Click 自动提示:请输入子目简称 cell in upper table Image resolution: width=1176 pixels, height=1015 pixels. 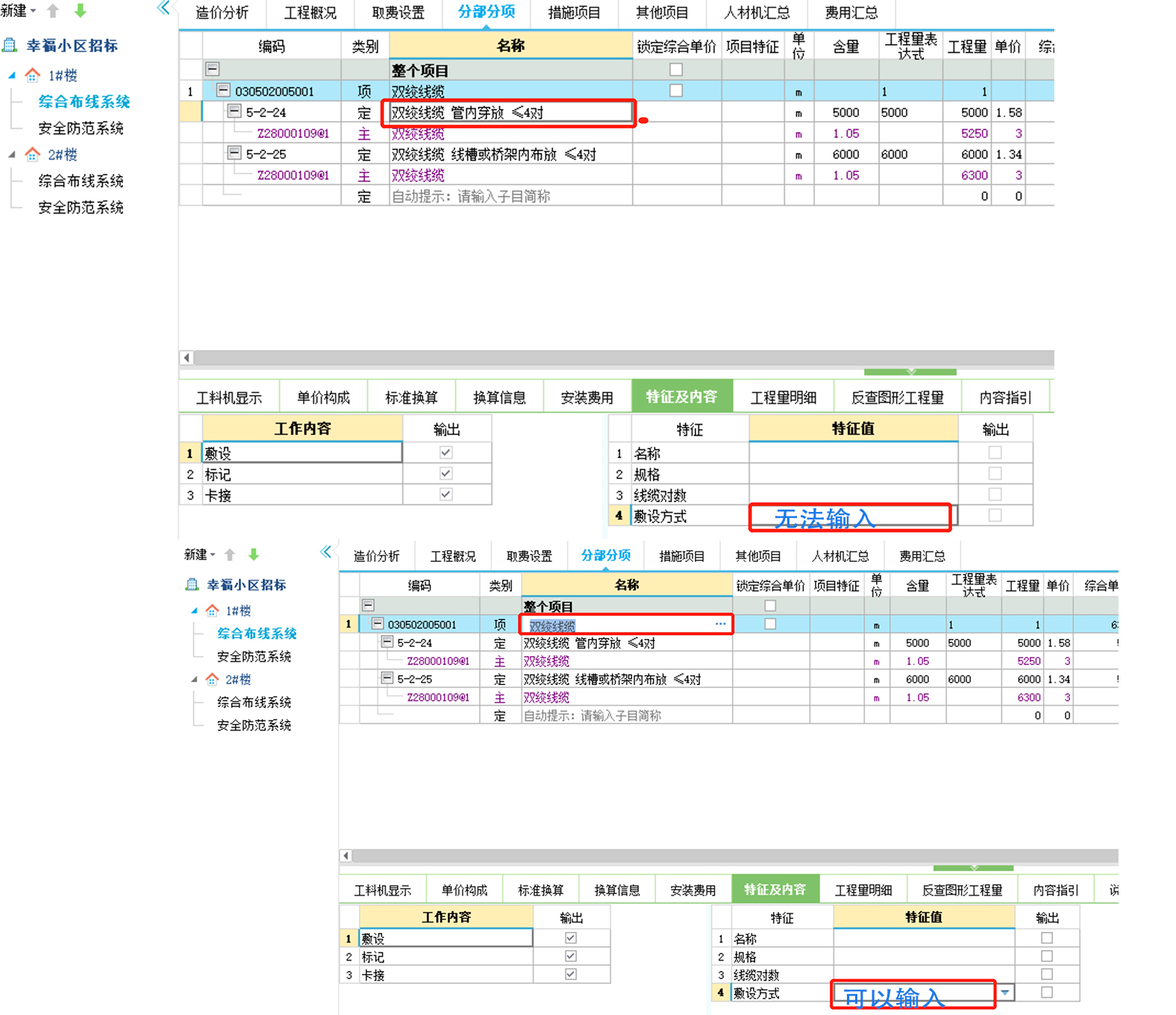511,196
